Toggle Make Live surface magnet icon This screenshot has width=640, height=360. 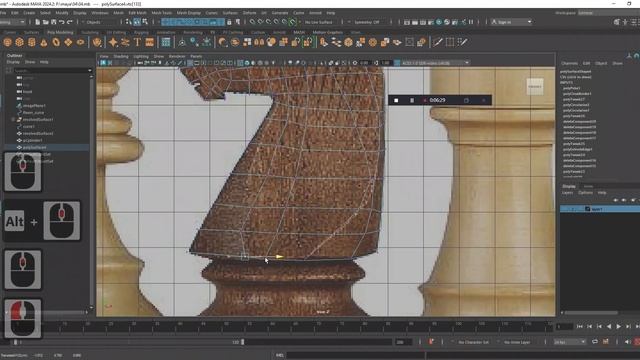293,22
